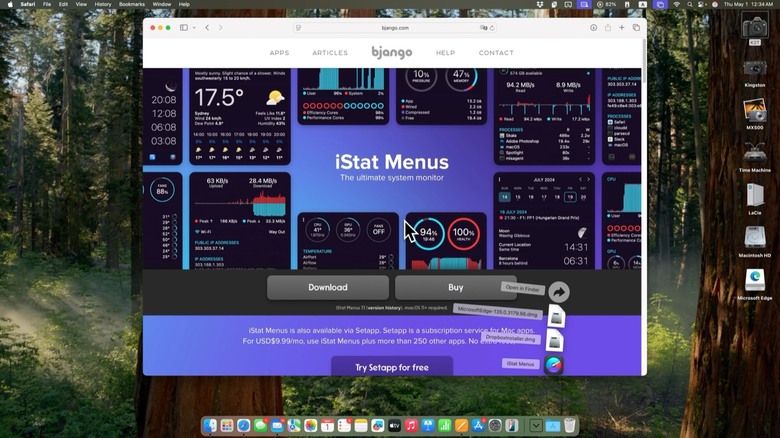780x438 pixels.
Task: Open the ARTICLES nav link
Action: (x=330, y=53)
